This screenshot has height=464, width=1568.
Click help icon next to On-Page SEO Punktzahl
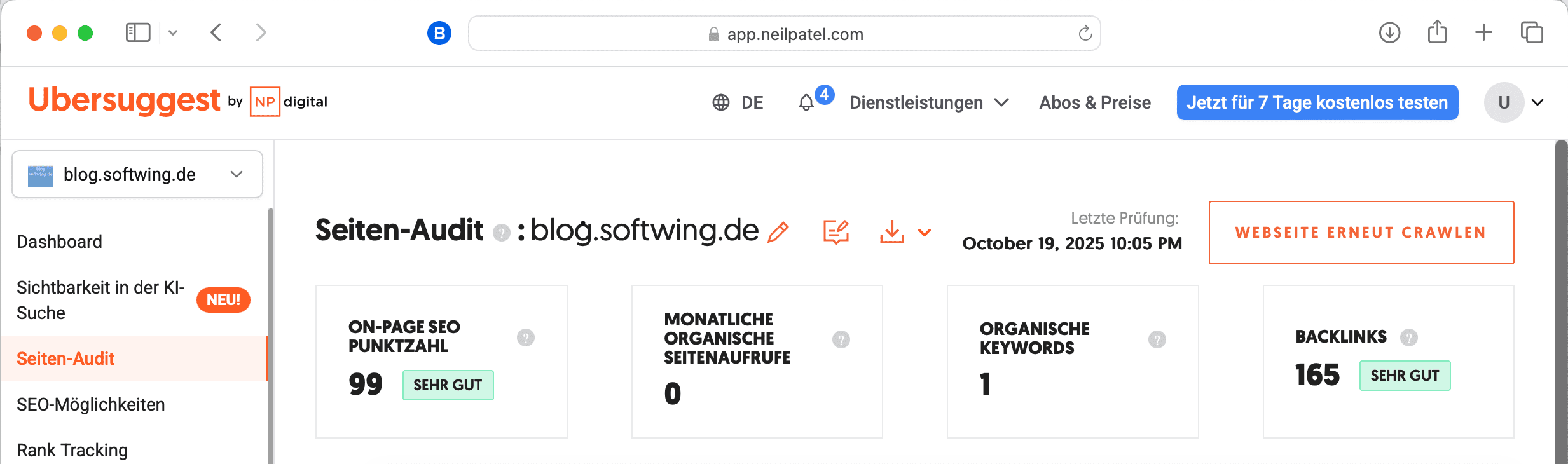pyautogui.click(x=526, y=338)
